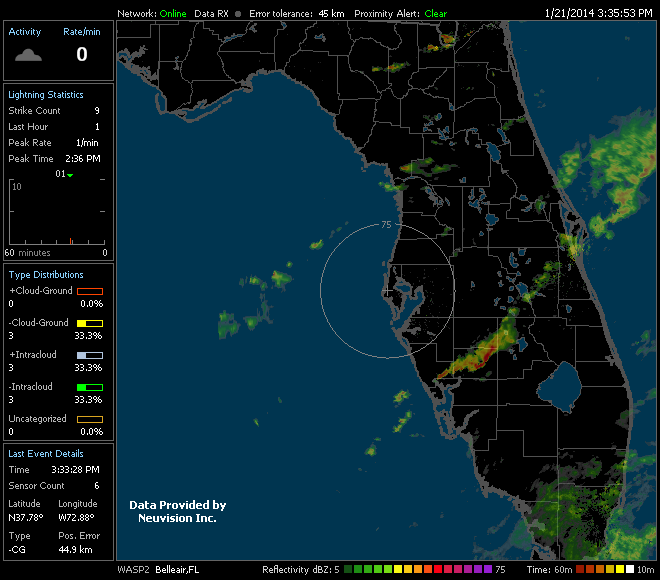Screen dimensions: 660x580
Task: Click the Belleair,FL location text
Action: click(x=177, y=570)
